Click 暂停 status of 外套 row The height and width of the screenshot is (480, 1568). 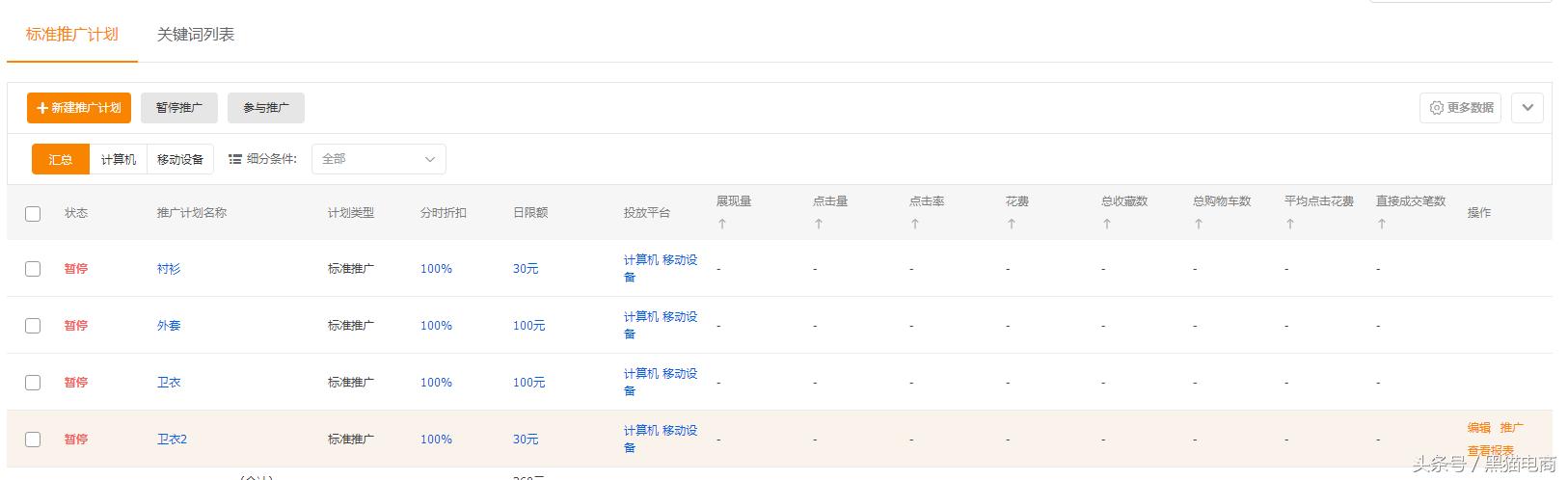tap(76, 326)
